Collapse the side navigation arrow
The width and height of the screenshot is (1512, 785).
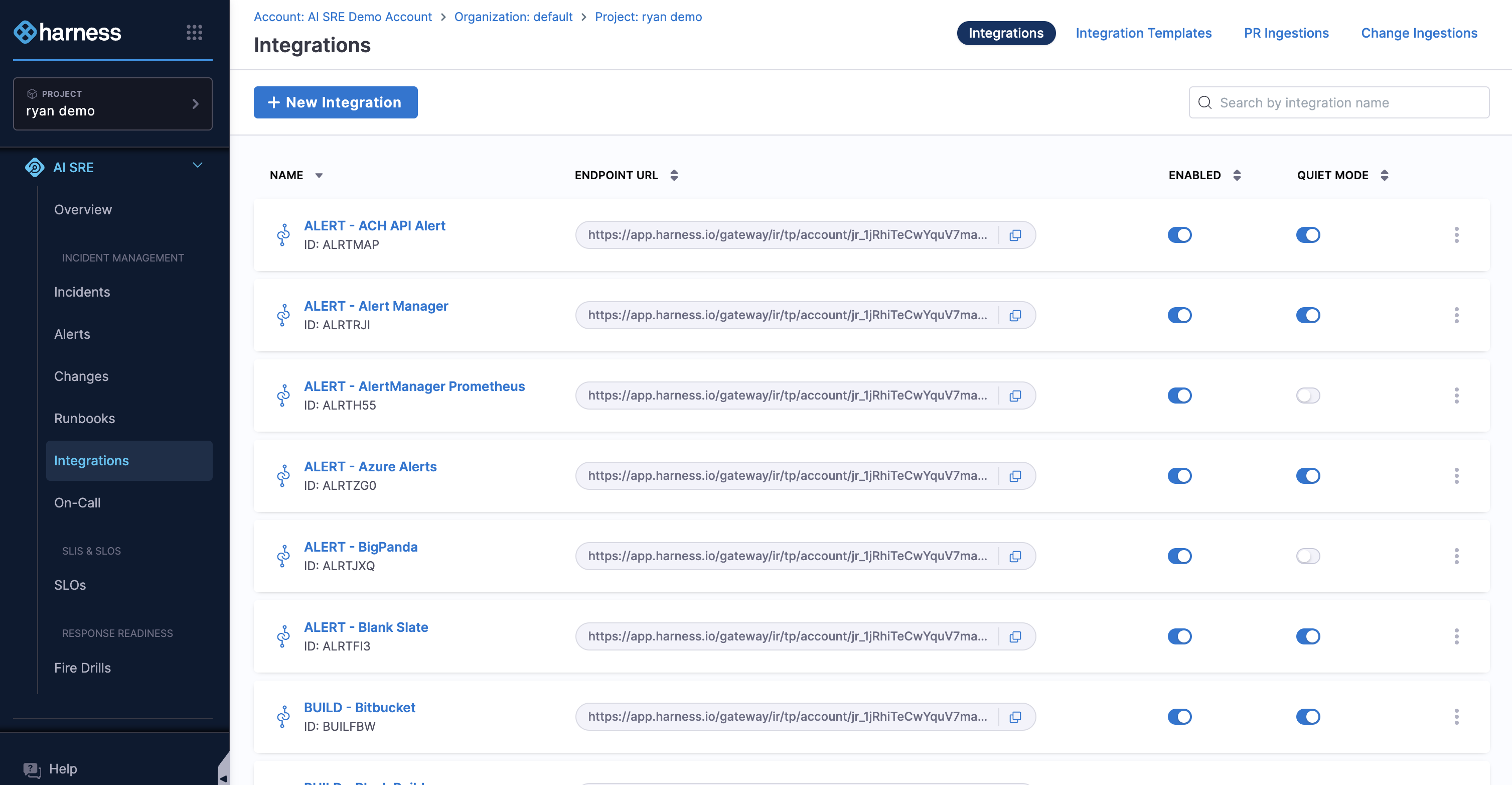[x=223, y=777]
